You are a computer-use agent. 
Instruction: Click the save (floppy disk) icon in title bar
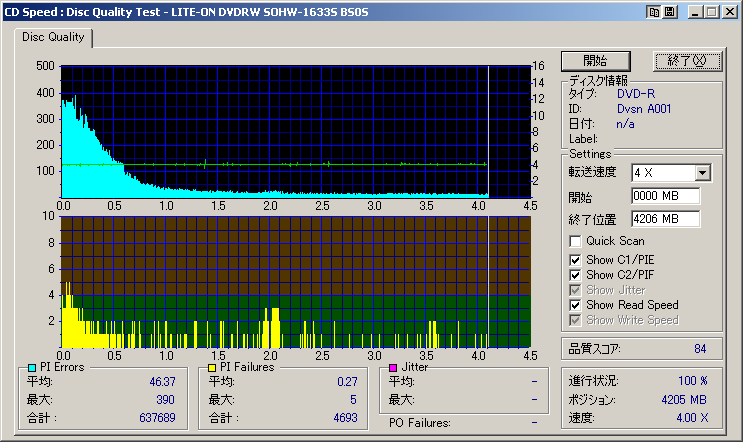670,12
